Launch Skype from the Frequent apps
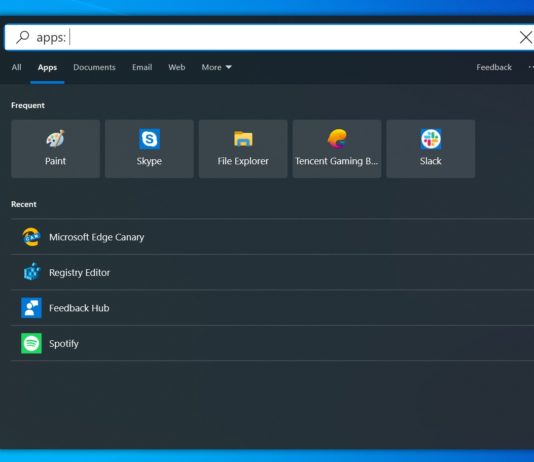This screenshot has width=534, height=462. click(149, 149)
